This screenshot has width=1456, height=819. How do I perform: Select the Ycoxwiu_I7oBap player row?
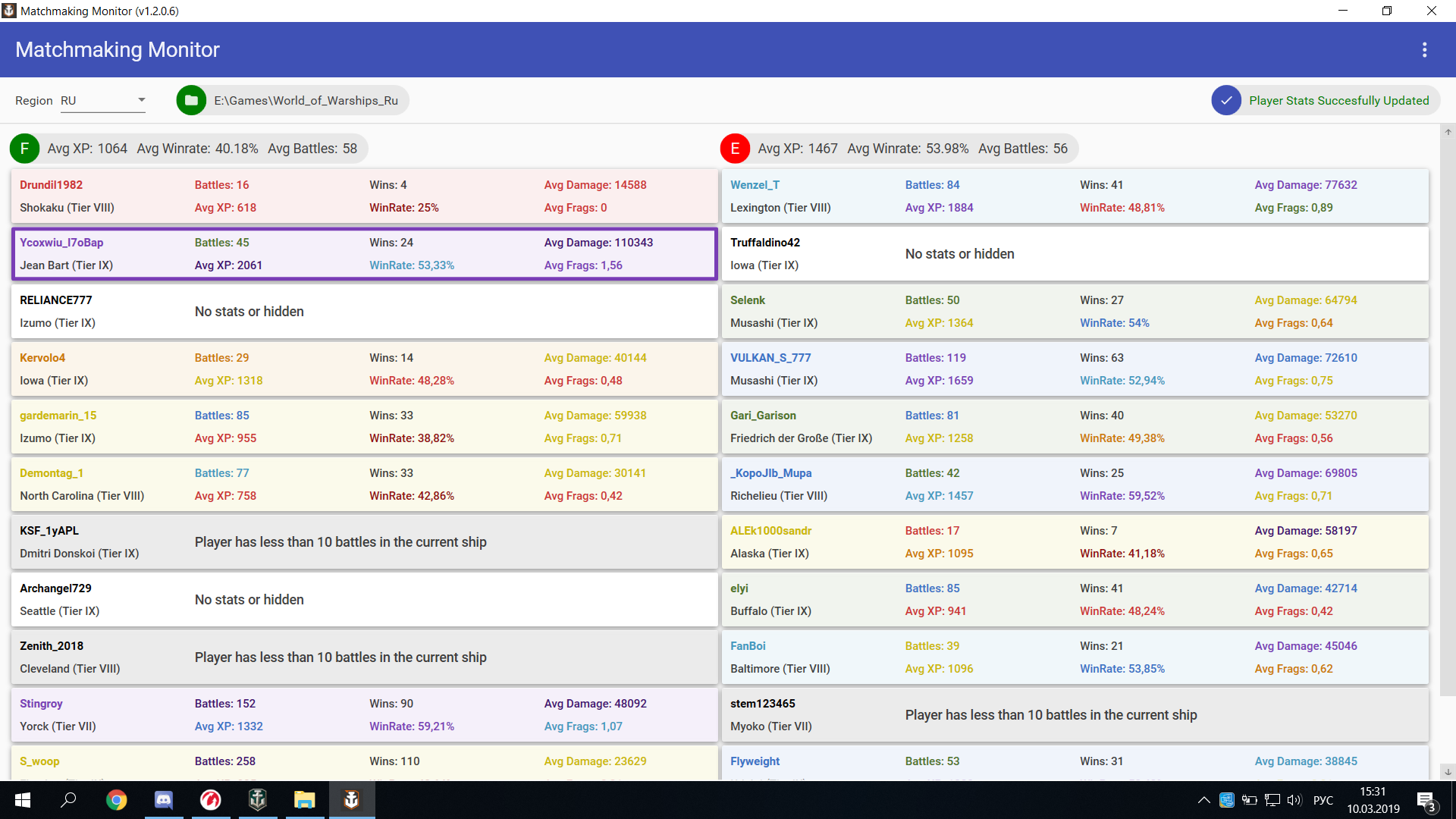(x=364, y=254)
